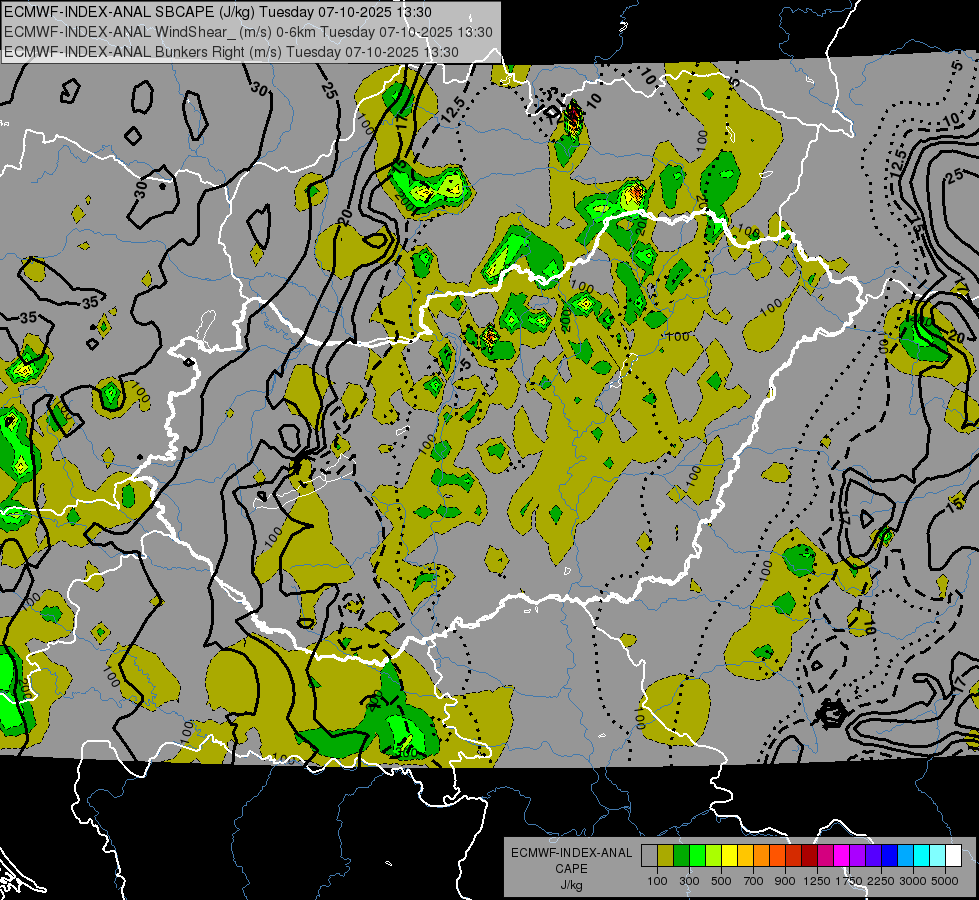Image resolution: width=979 pixels, height=900 pixels.
Task: Select the dark green legend swatch
Action: click(x=681, y=856)
